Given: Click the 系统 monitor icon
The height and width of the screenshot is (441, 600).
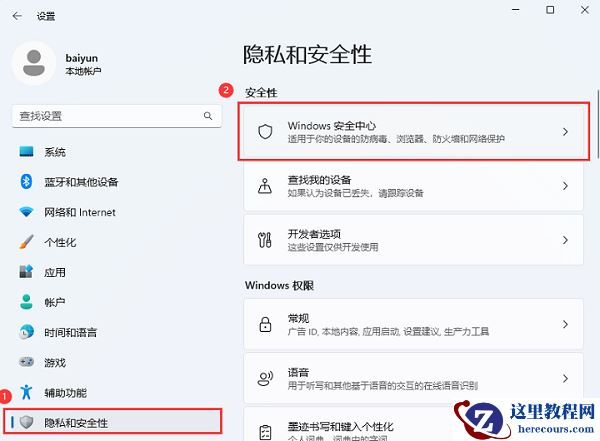Looking at the screenshot, I should tap(26, 151).
